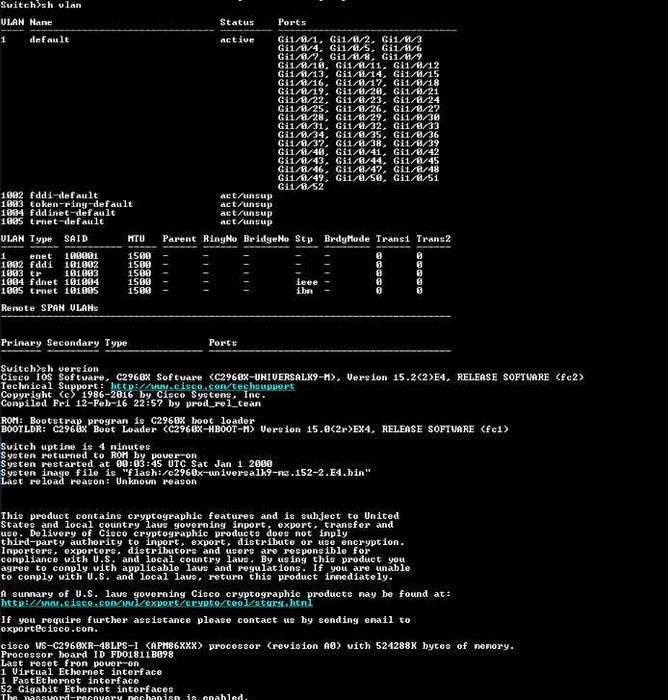This screenshot has height=700, width=668.
Task: Click the 'Copyright (c) 1986-2016' line
Action: click(x=134, y=395)
